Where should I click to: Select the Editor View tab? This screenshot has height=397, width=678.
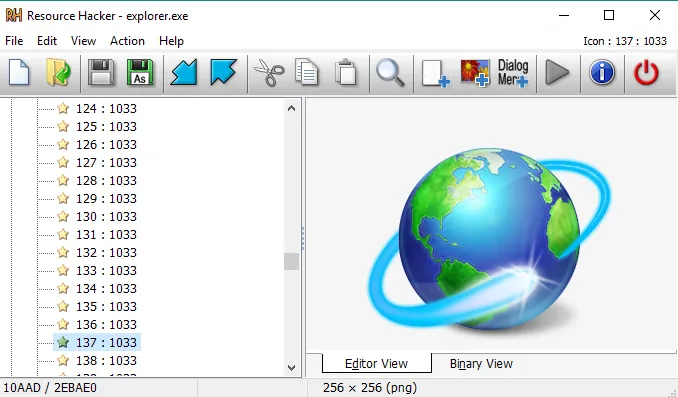377,363
